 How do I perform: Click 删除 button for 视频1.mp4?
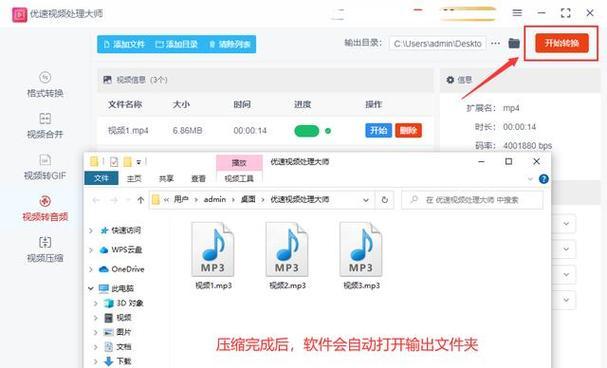(x=408, y=130)
